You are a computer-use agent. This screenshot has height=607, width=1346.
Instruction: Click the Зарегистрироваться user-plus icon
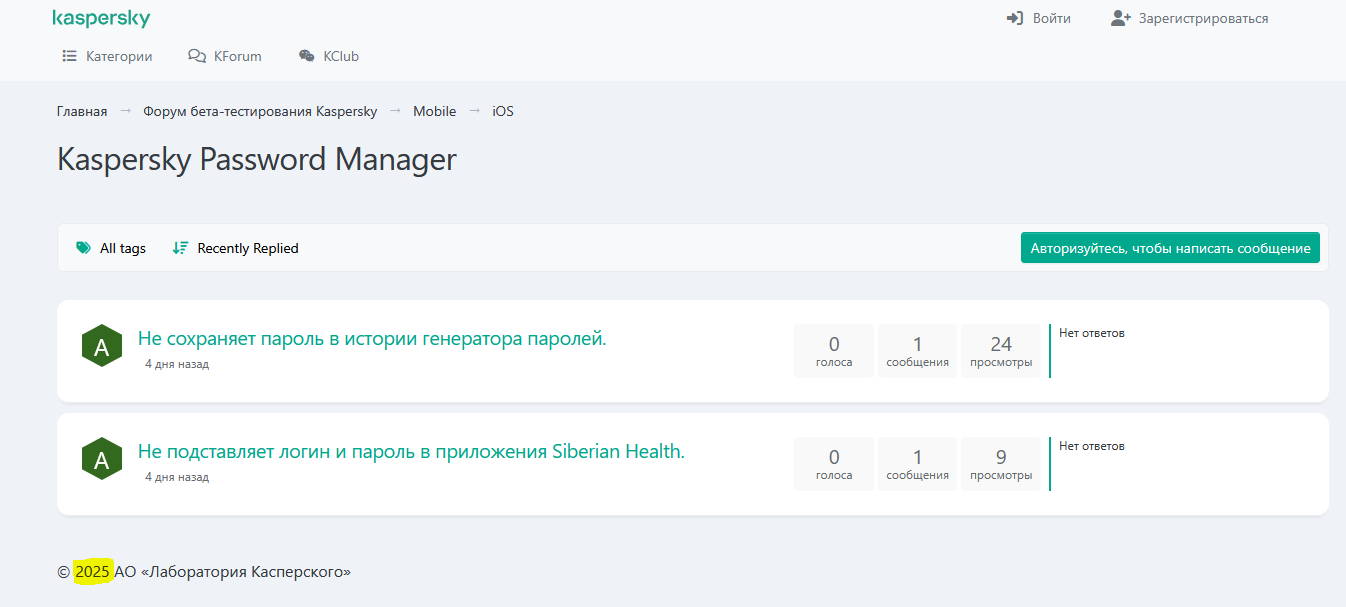point(1121,19)
